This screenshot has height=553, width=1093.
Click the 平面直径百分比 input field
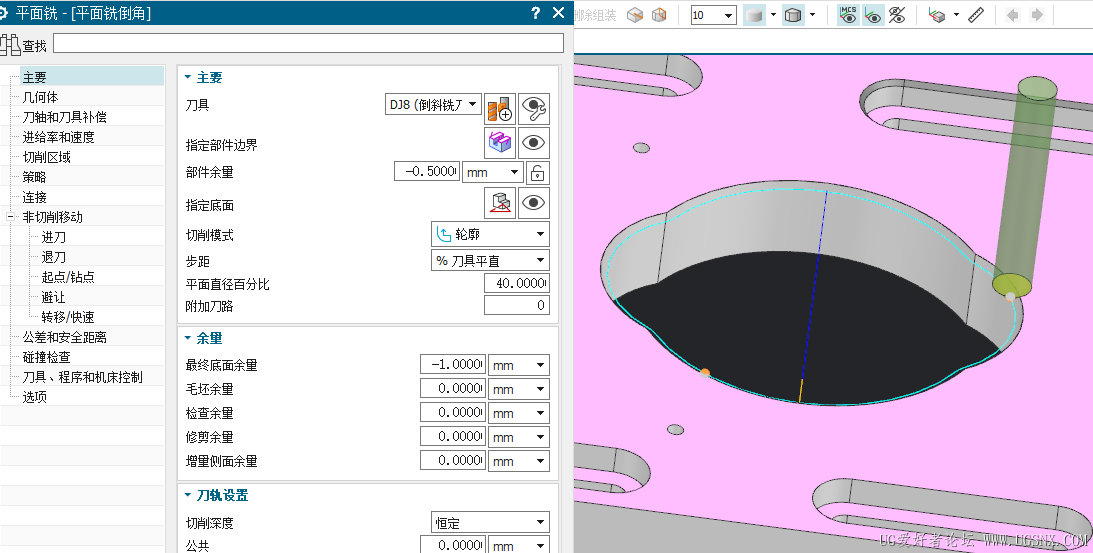pyautogui.click(x=517, y=283)
